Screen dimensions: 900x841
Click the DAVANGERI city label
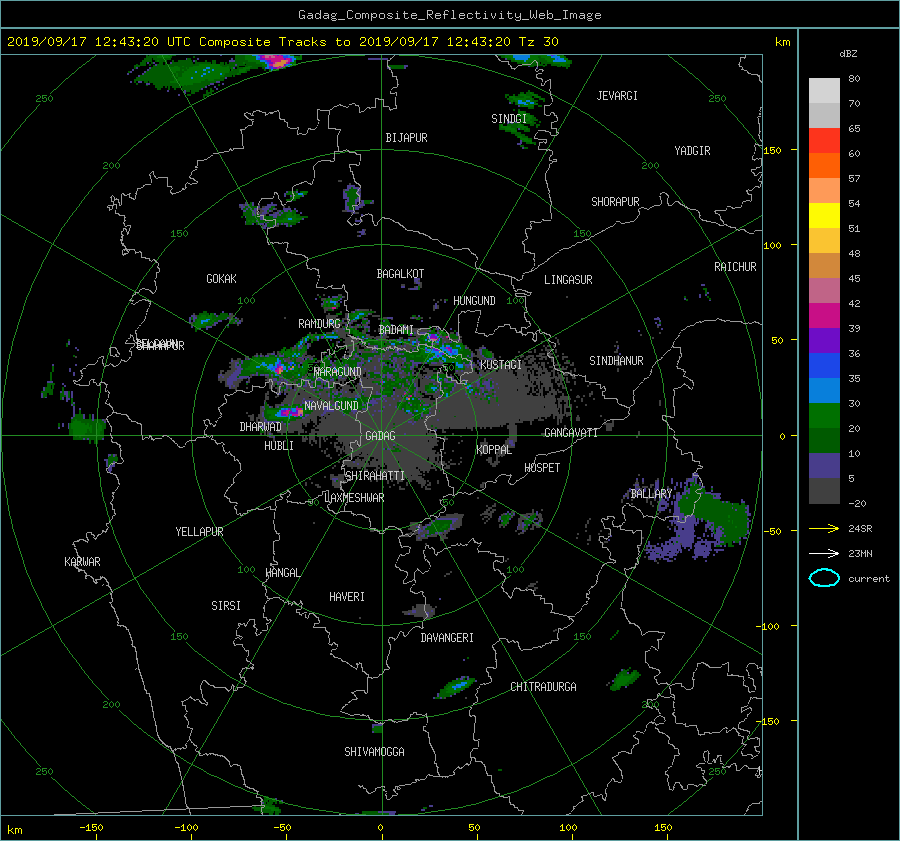tap(447, 638)
